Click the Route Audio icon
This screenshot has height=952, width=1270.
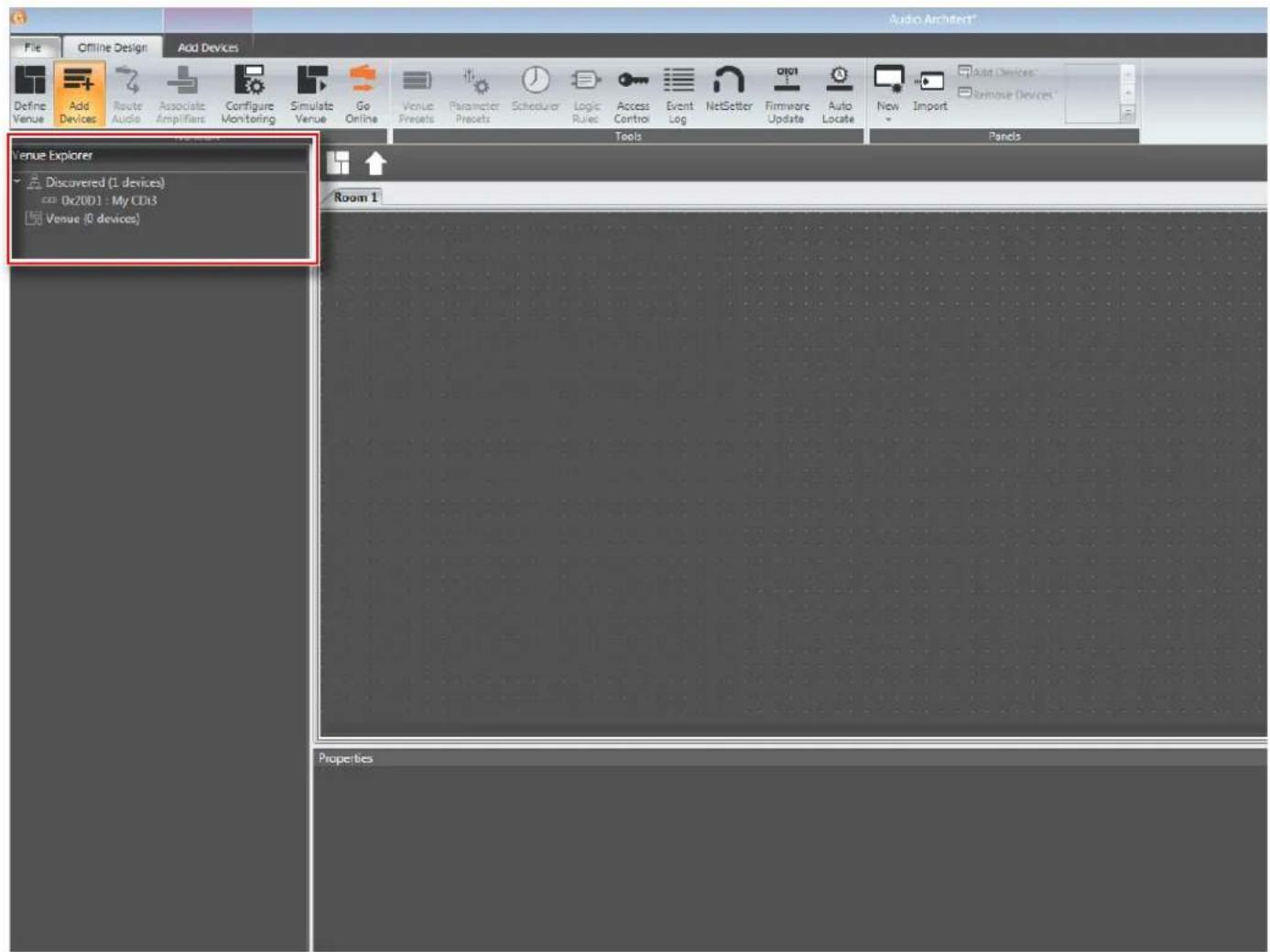(127, 93)
